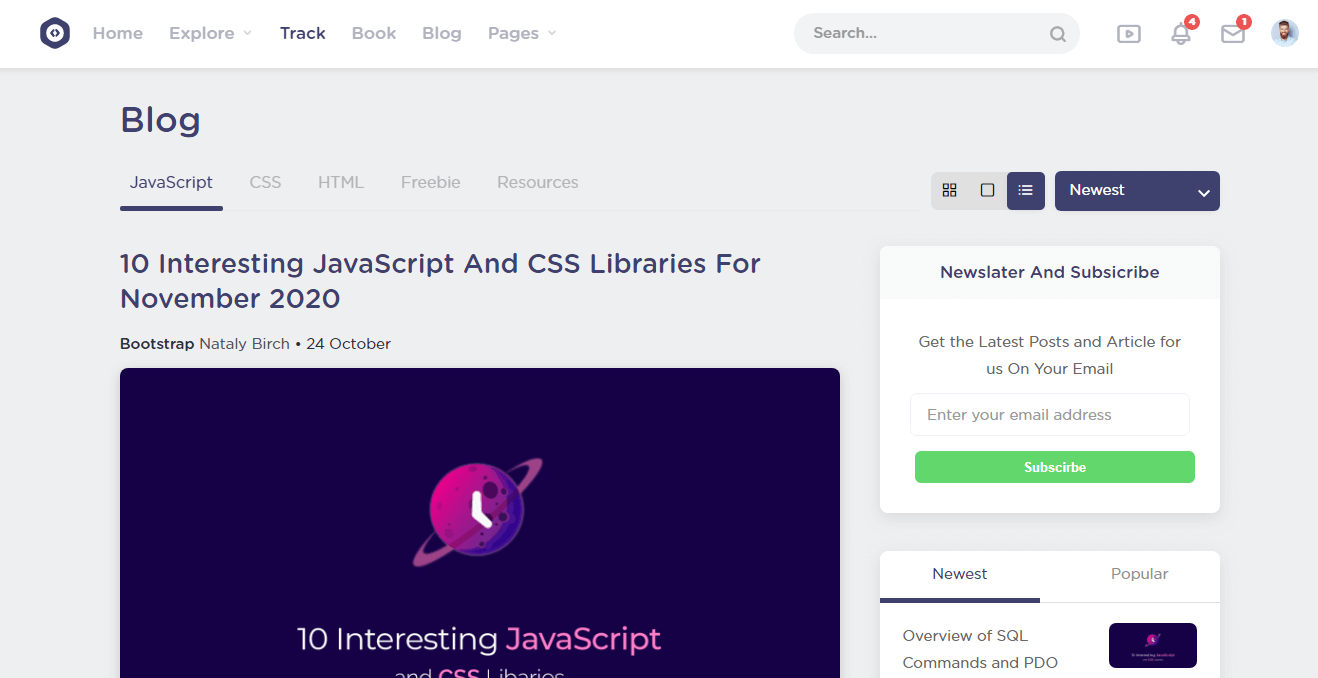Open the Newest sort dropdown
Image resolution: width=1318 pixels, height=678 pixels.
click(x=1136, y=191)
